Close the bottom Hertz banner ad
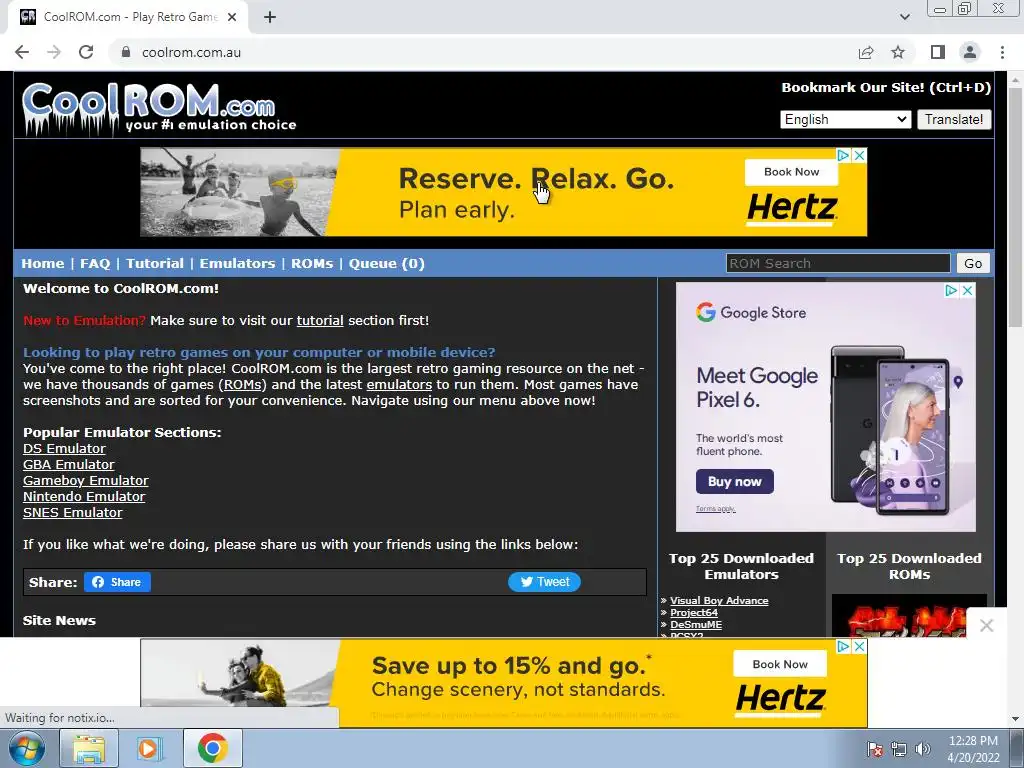 tap(860, 647)
